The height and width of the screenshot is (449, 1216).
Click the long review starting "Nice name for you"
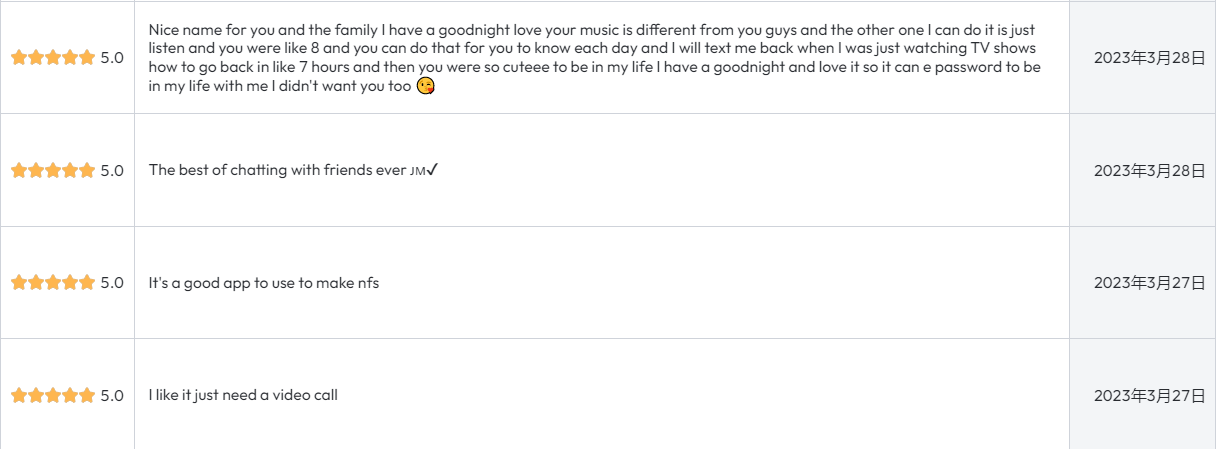594,58
